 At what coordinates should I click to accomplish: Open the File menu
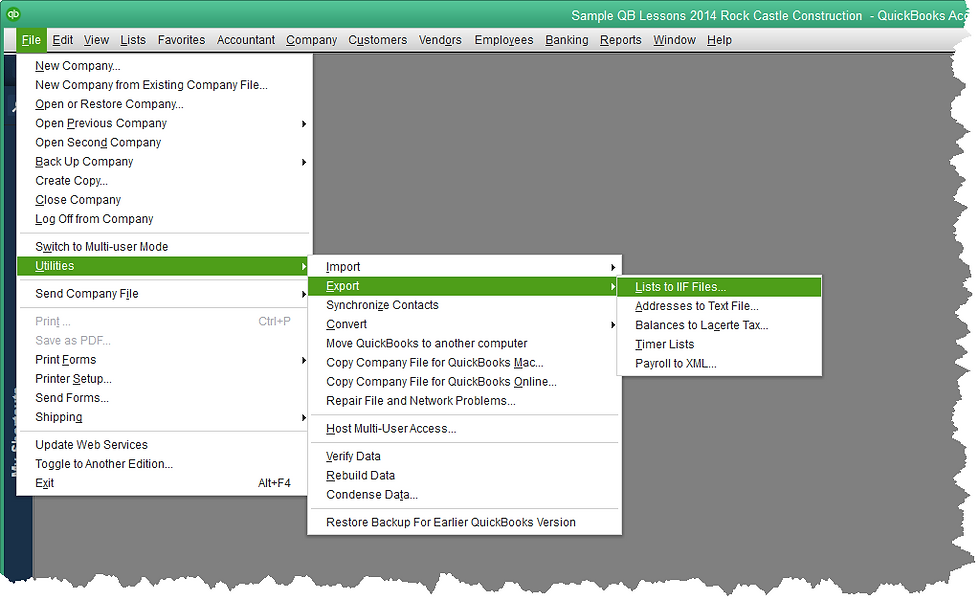pyautogui.click(x=31, y=40)
